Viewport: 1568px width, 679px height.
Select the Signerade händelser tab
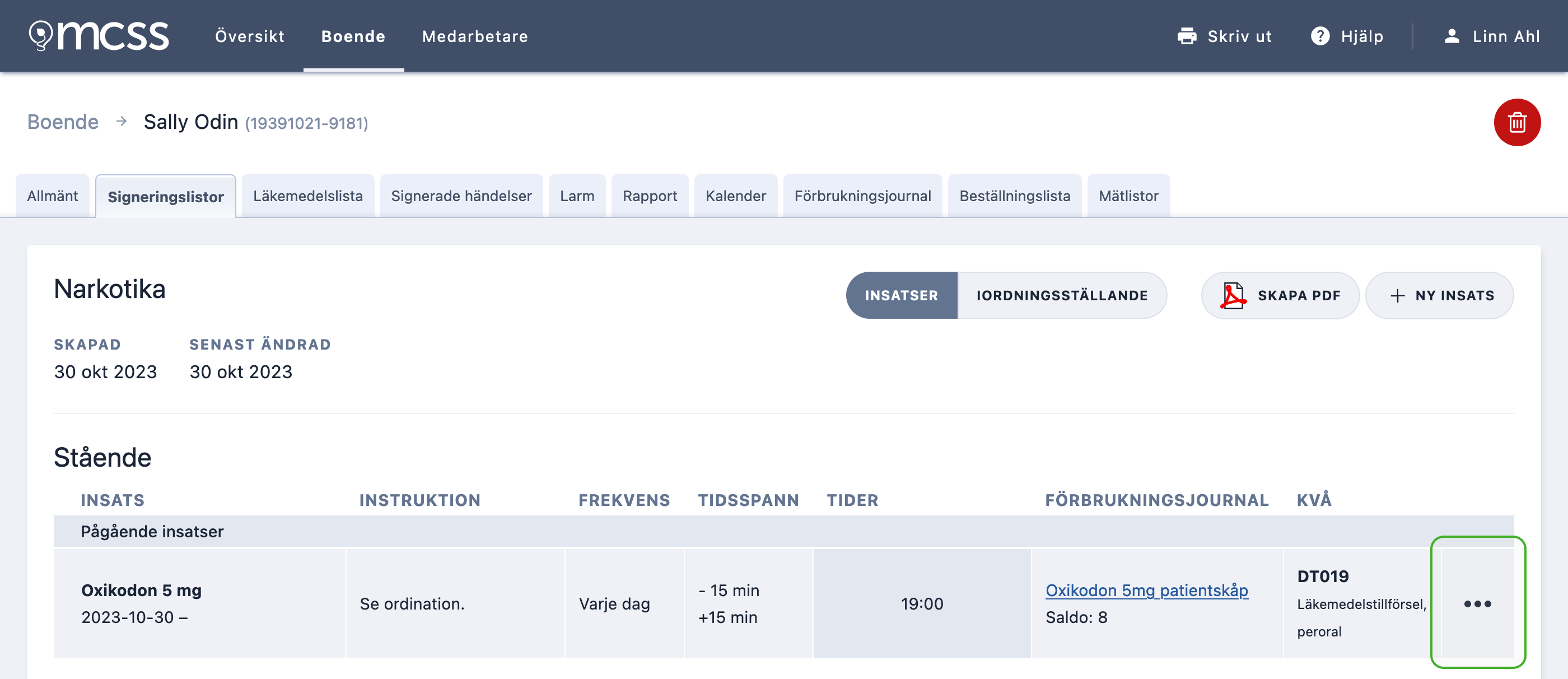pyautogui.click(x=461, y=196)
